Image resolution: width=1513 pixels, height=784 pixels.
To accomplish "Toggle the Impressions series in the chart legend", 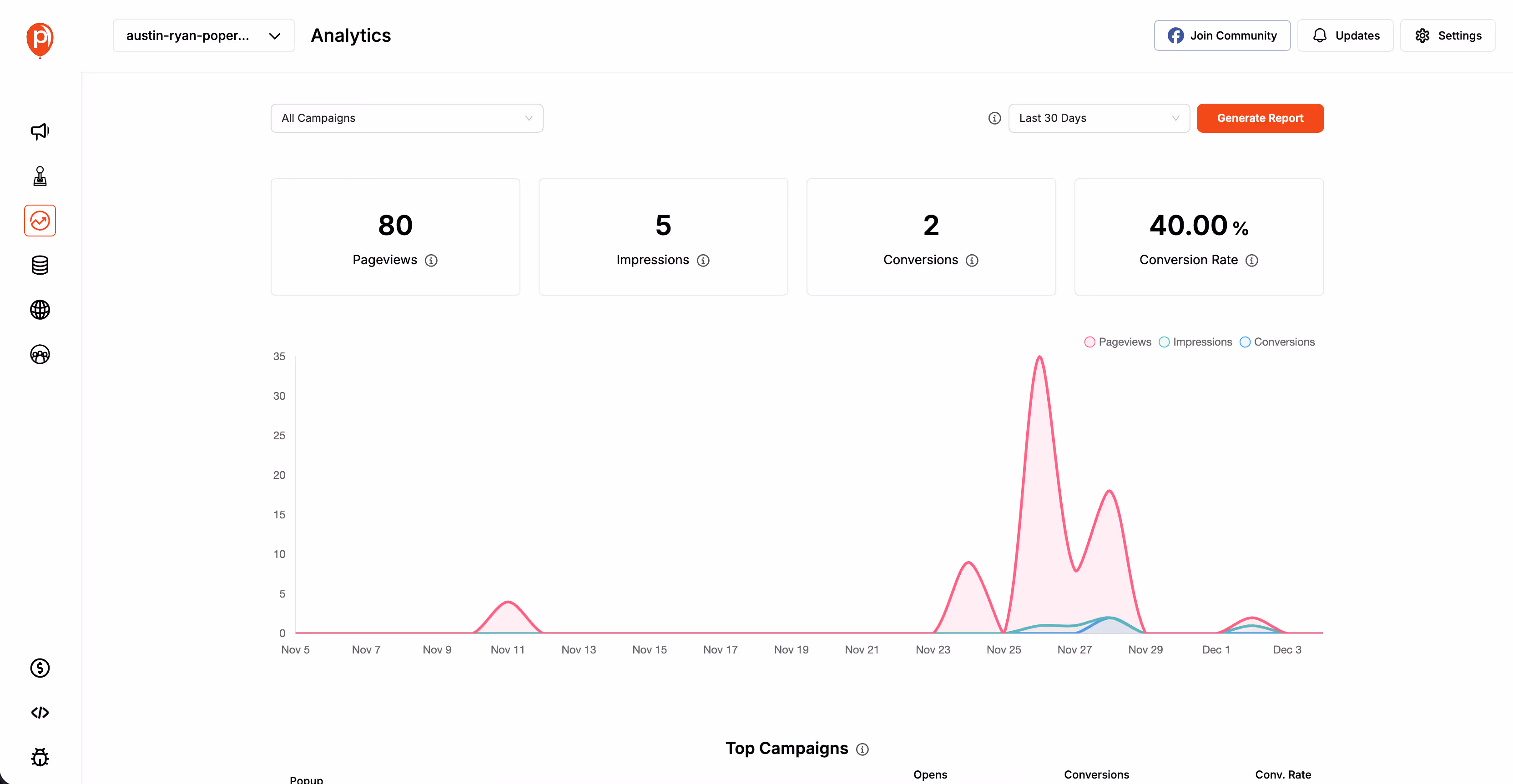I will (x=1195, y=341).
